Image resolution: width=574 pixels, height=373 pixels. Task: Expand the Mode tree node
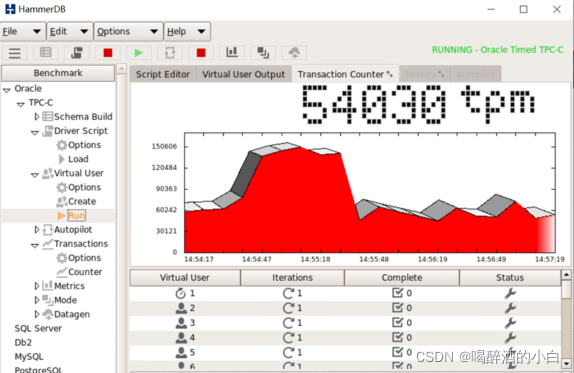click(x=36, y=300)
